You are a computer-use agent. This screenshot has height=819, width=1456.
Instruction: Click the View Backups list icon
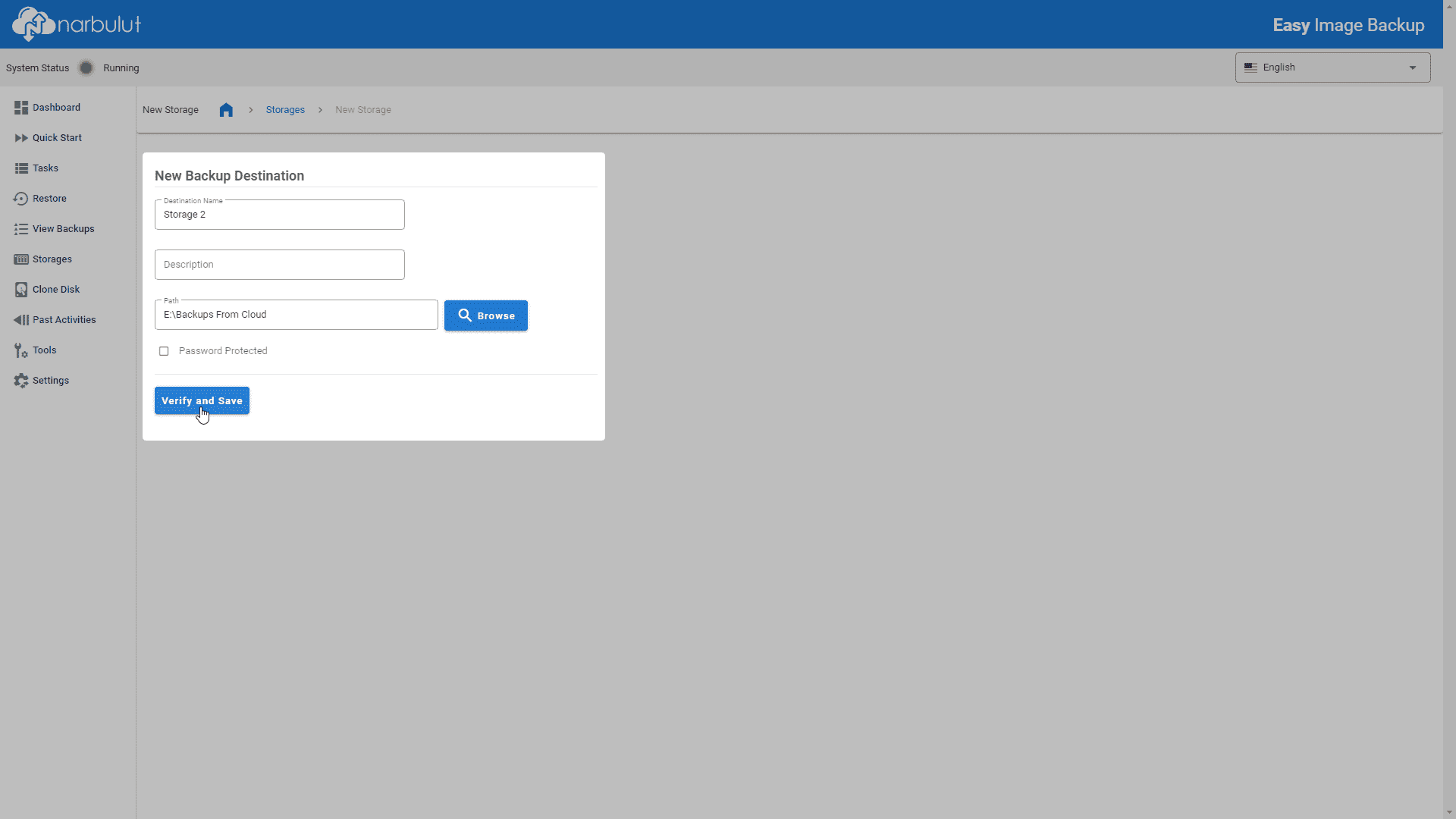(21, 229)
